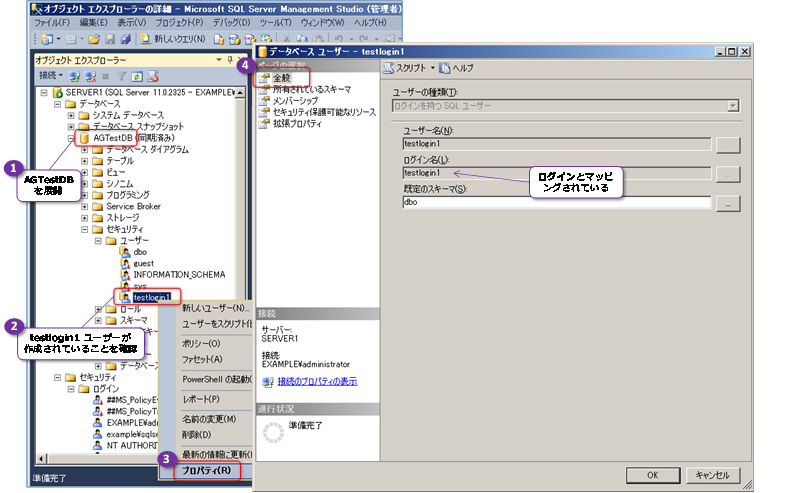This screenshot has height=493, width=800.
Task: Open the 編集(E) menu
Action: (93, 22)
